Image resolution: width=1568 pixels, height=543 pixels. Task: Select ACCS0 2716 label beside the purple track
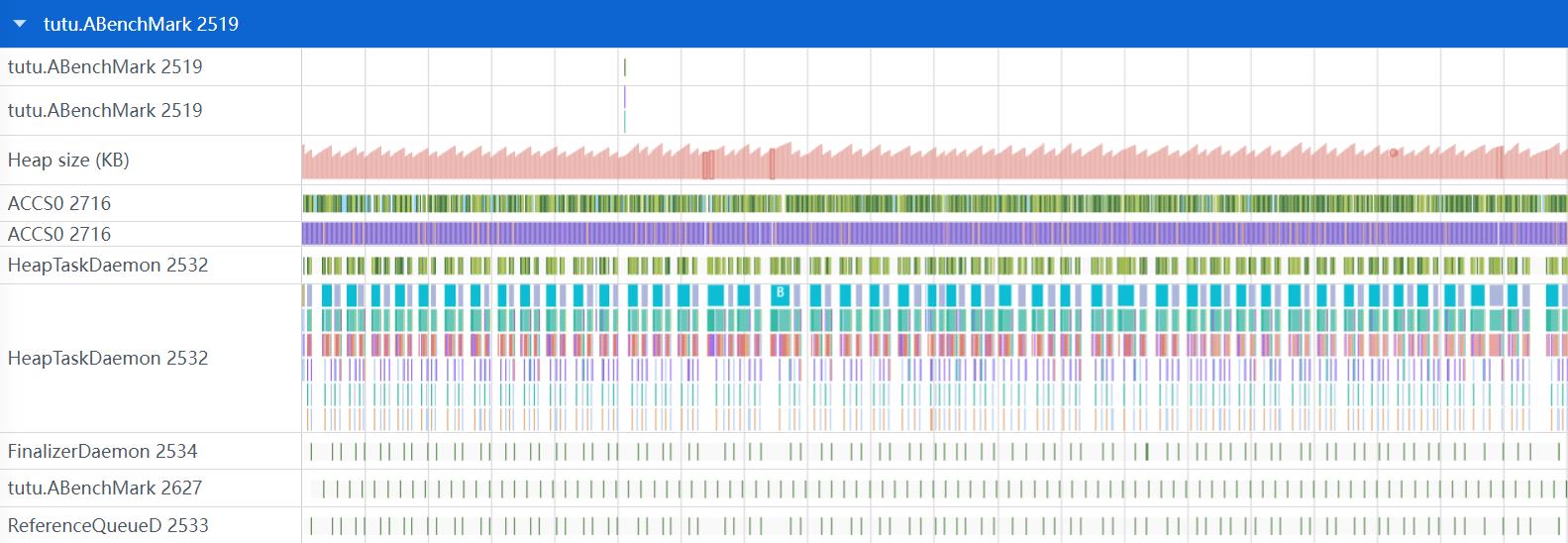[59, 234]
